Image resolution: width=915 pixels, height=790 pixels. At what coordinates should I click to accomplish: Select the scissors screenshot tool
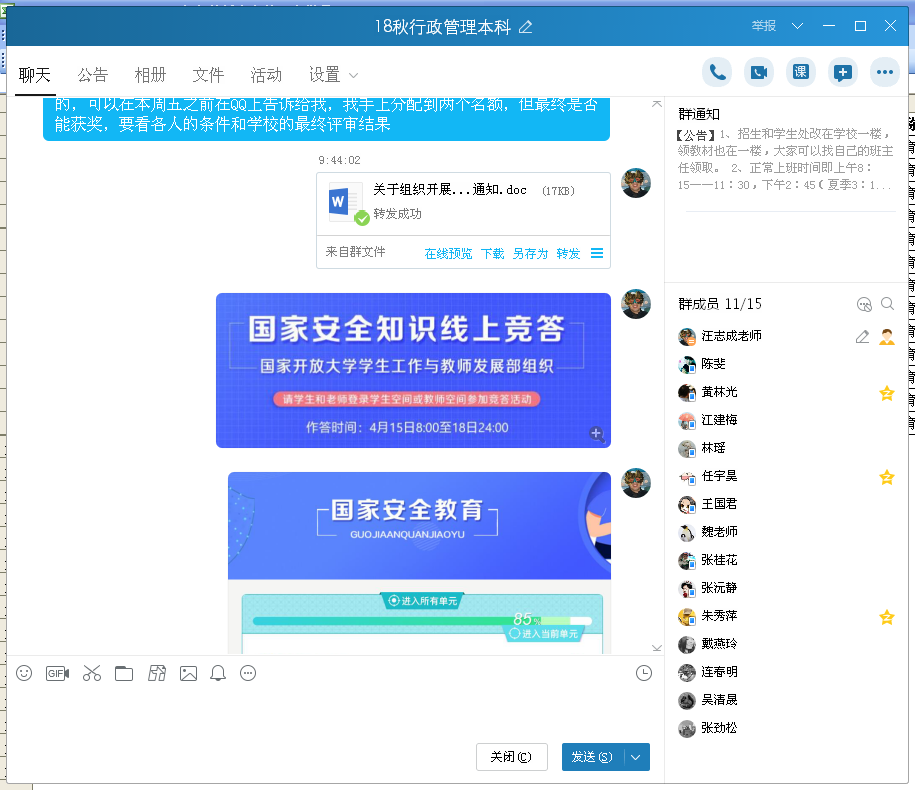click(92, 673)
